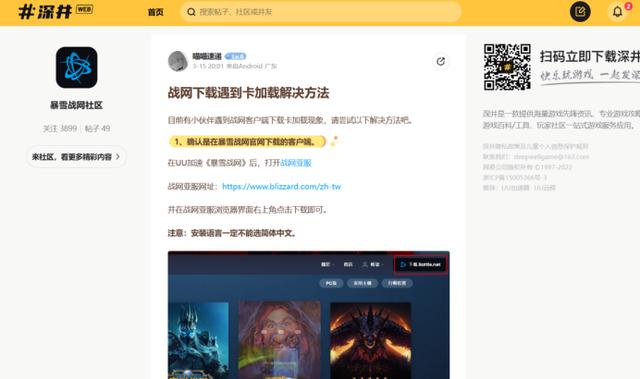This screenshot has height=379, width=640.
Task: Click the contact email in the footer
Action: coord(551,157)
